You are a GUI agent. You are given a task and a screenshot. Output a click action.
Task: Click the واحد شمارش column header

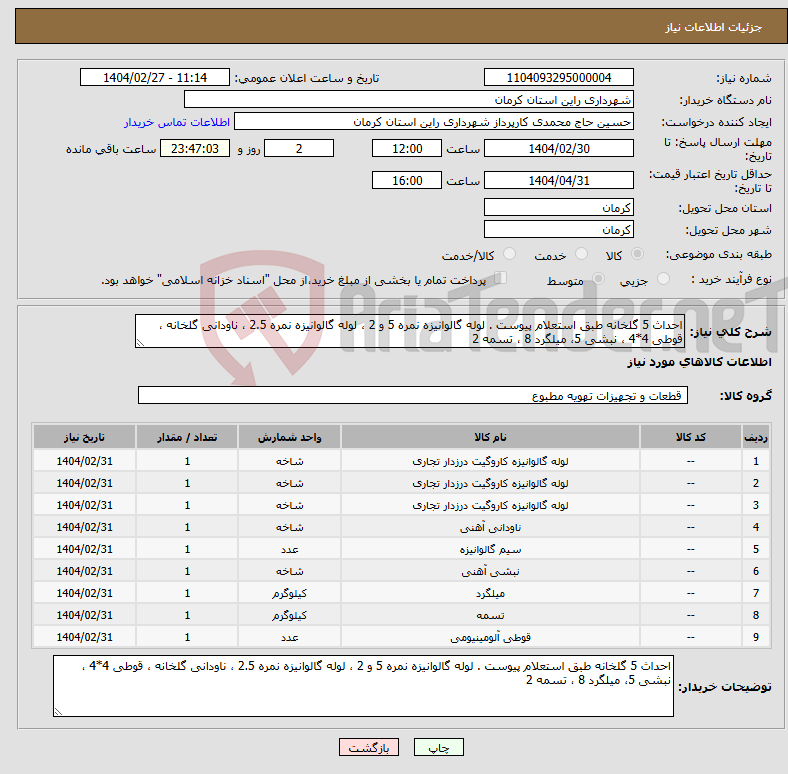(289, 437)
